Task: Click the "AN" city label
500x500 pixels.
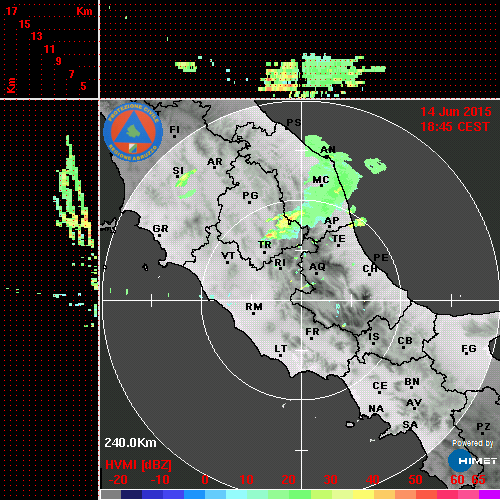Action: click(328, 150)
